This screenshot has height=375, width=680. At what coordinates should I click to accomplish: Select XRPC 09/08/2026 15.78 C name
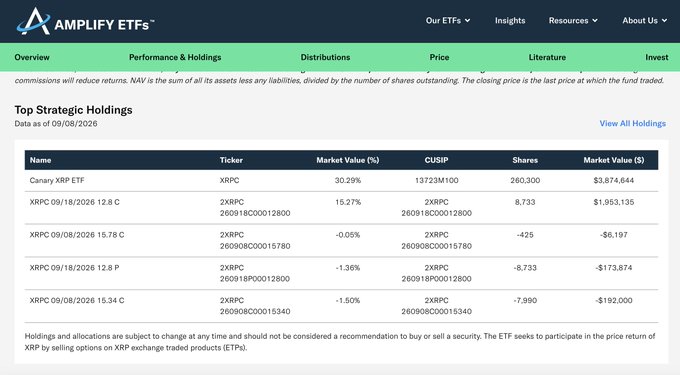(77, 235)
